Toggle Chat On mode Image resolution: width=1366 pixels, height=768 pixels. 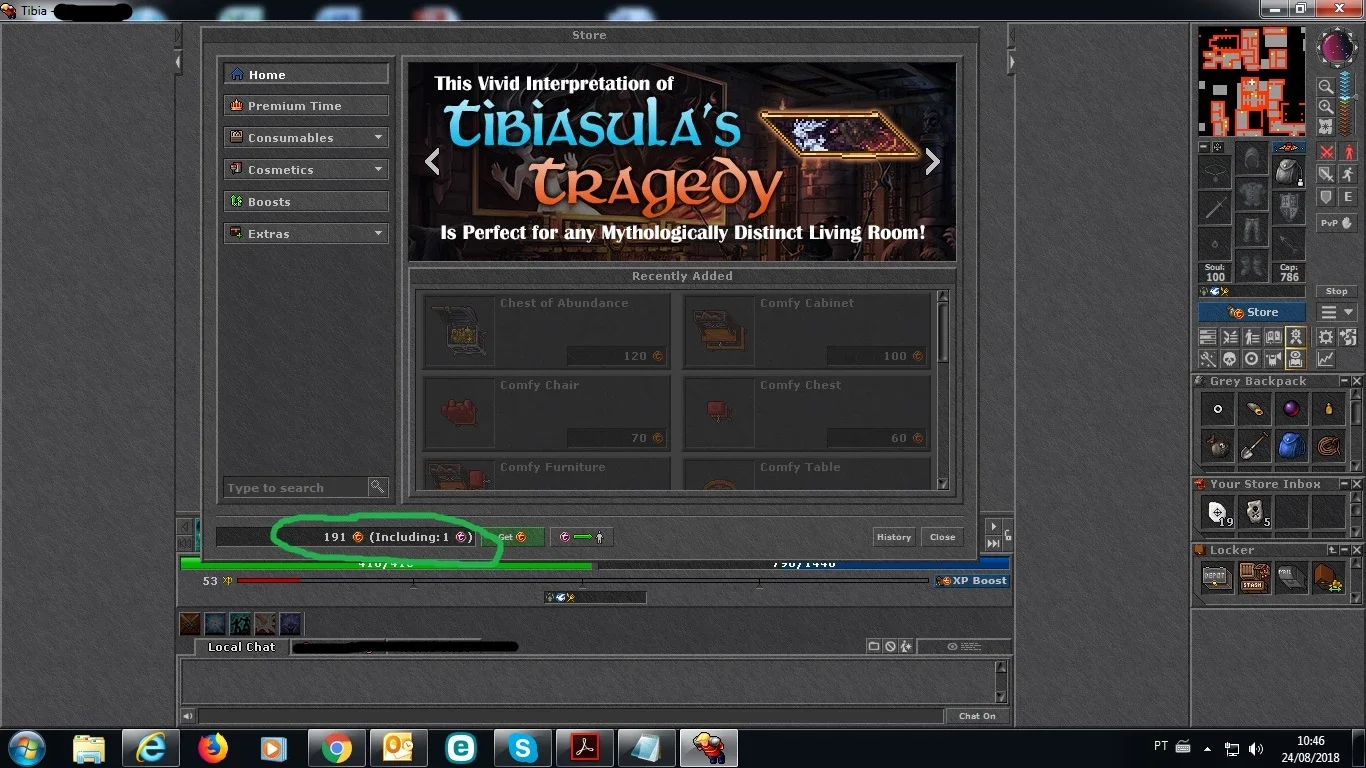pos(977,716)
